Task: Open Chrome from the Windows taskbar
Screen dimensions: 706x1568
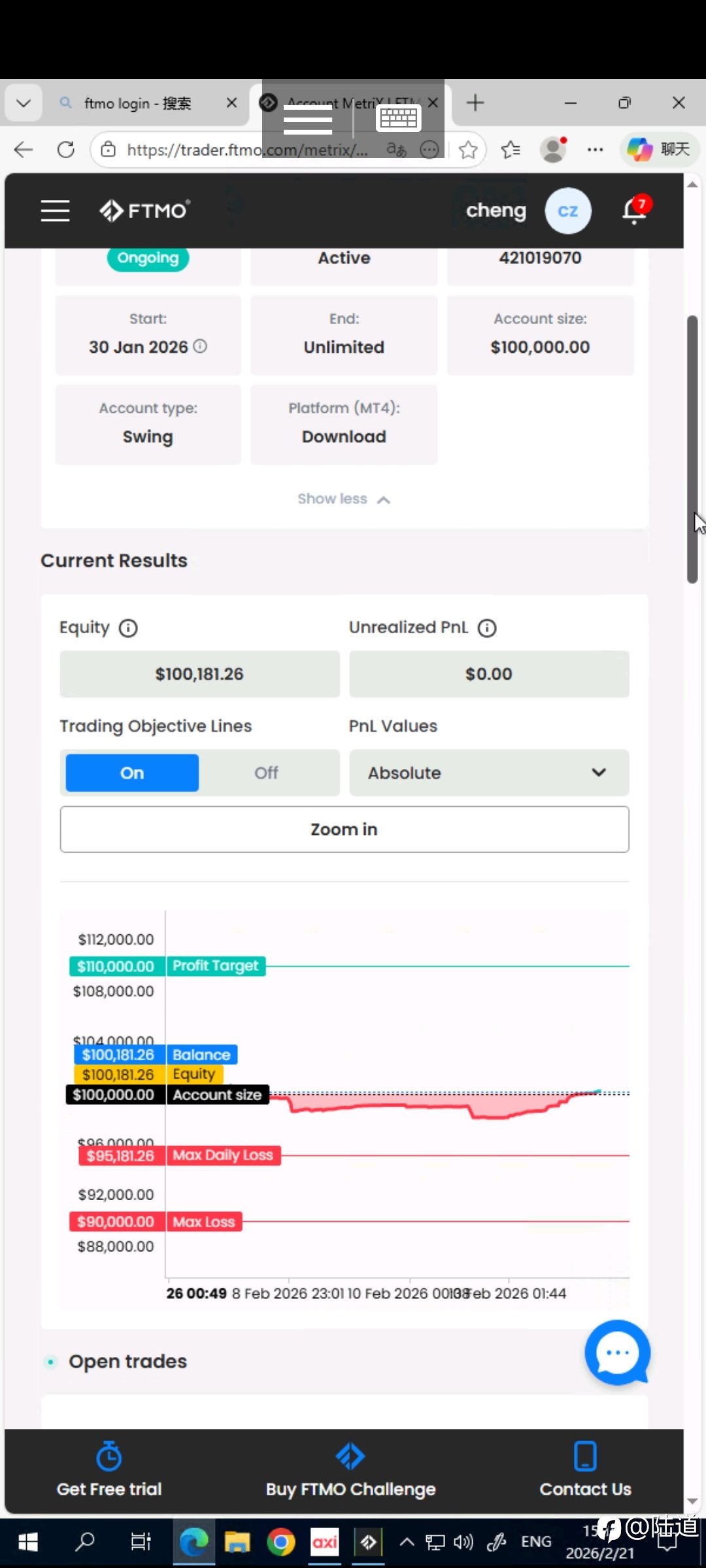Action: pyautogui.click(x=281, y=1543)
